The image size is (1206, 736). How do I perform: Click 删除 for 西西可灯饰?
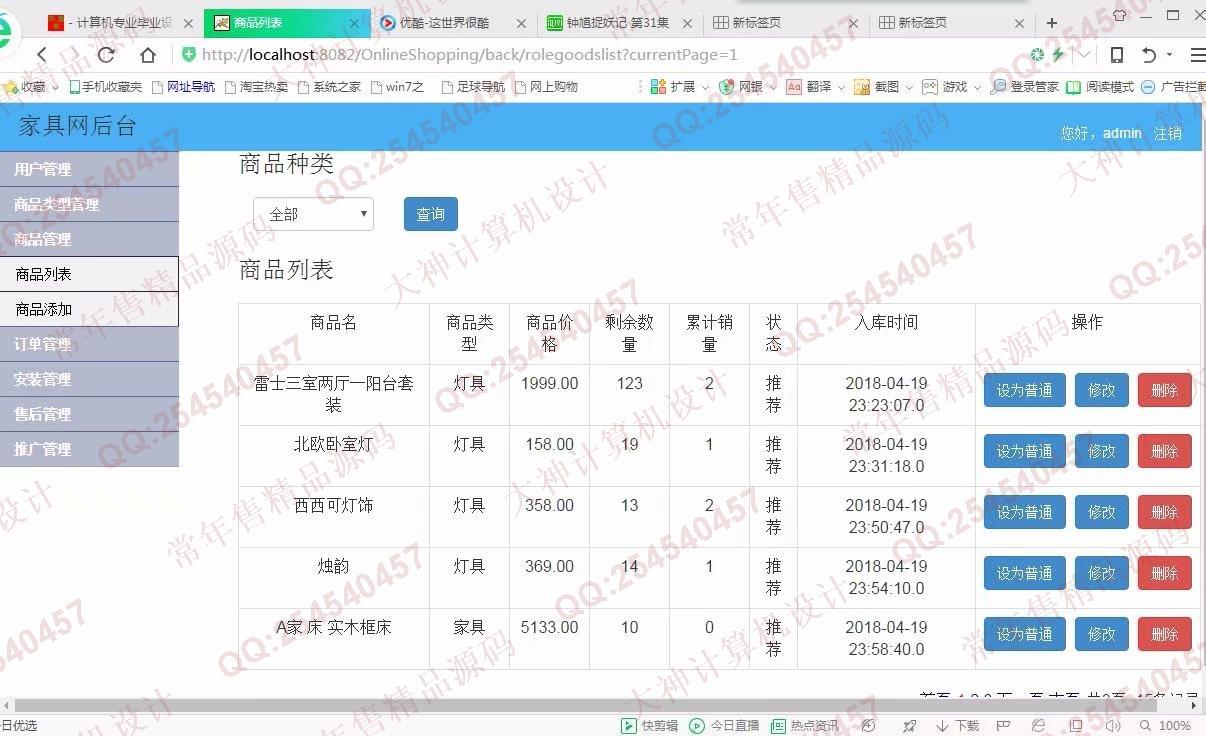[x=1164, y=512]
